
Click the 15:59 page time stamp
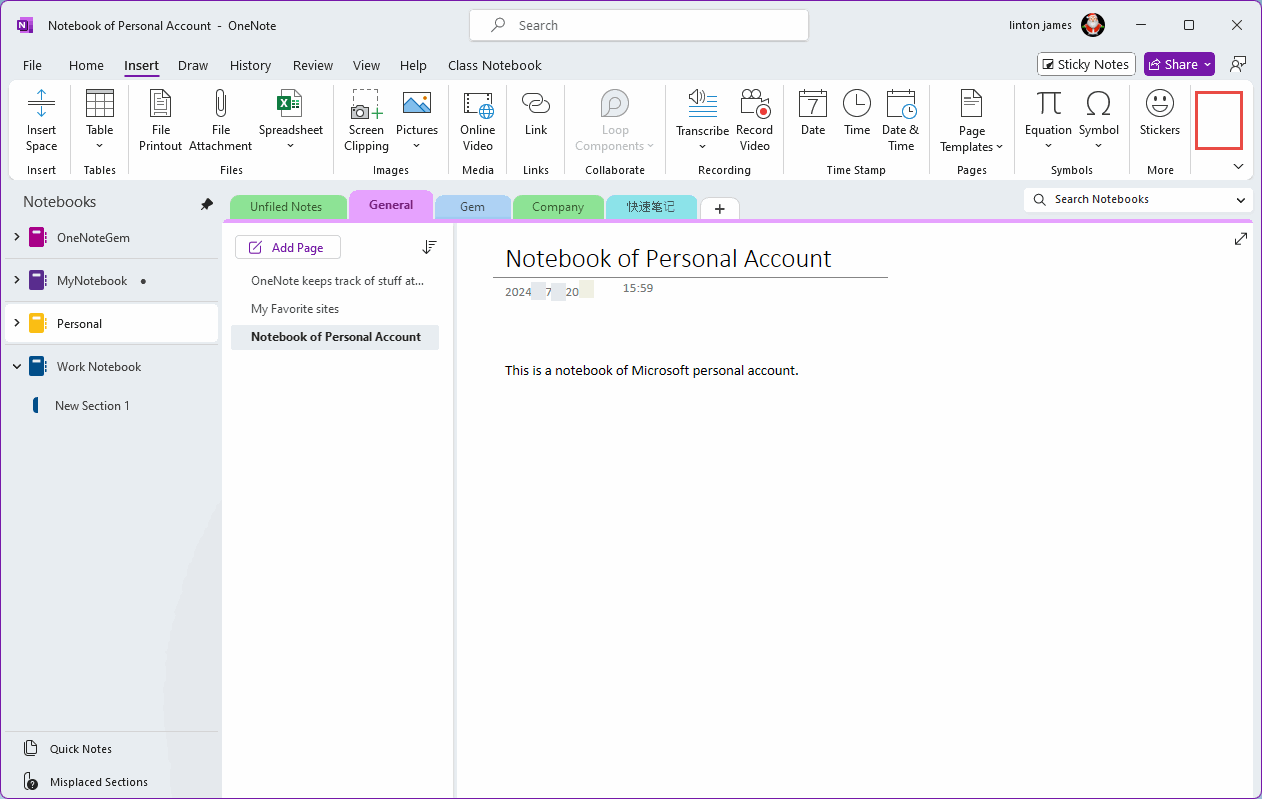coord(638,288)
